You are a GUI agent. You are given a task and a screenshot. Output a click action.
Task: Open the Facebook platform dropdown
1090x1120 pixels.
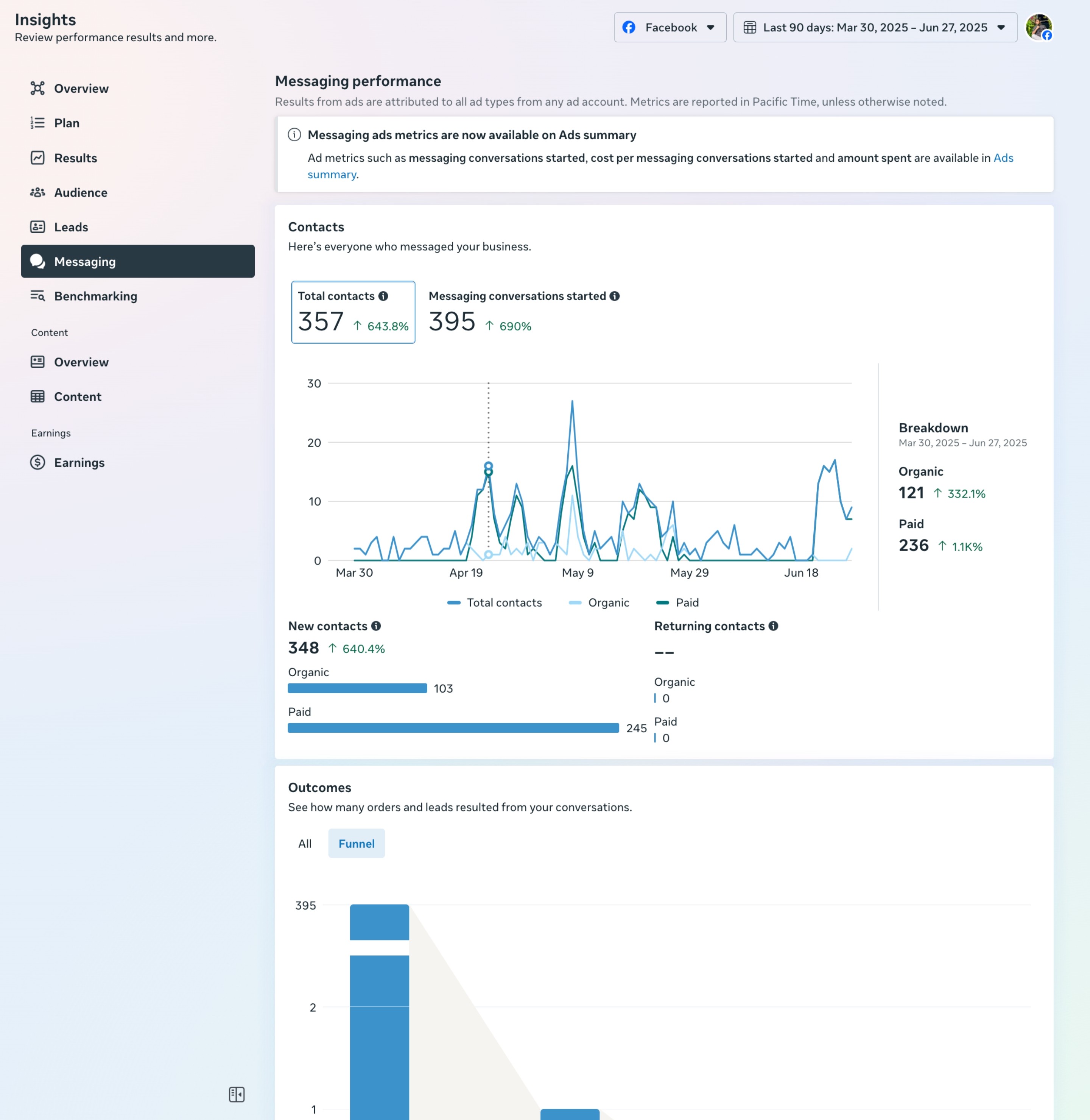point(670,28)
